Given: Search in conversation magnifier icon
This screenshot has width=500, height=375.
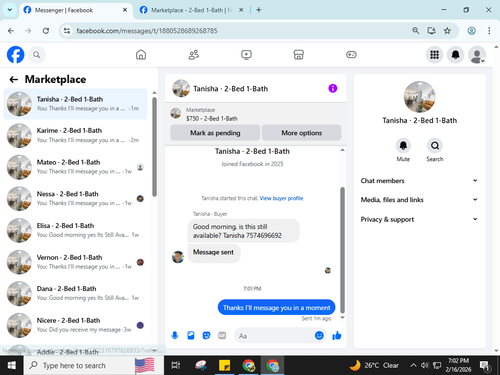Looking at the screenshot, I should [x=435, y=146].
